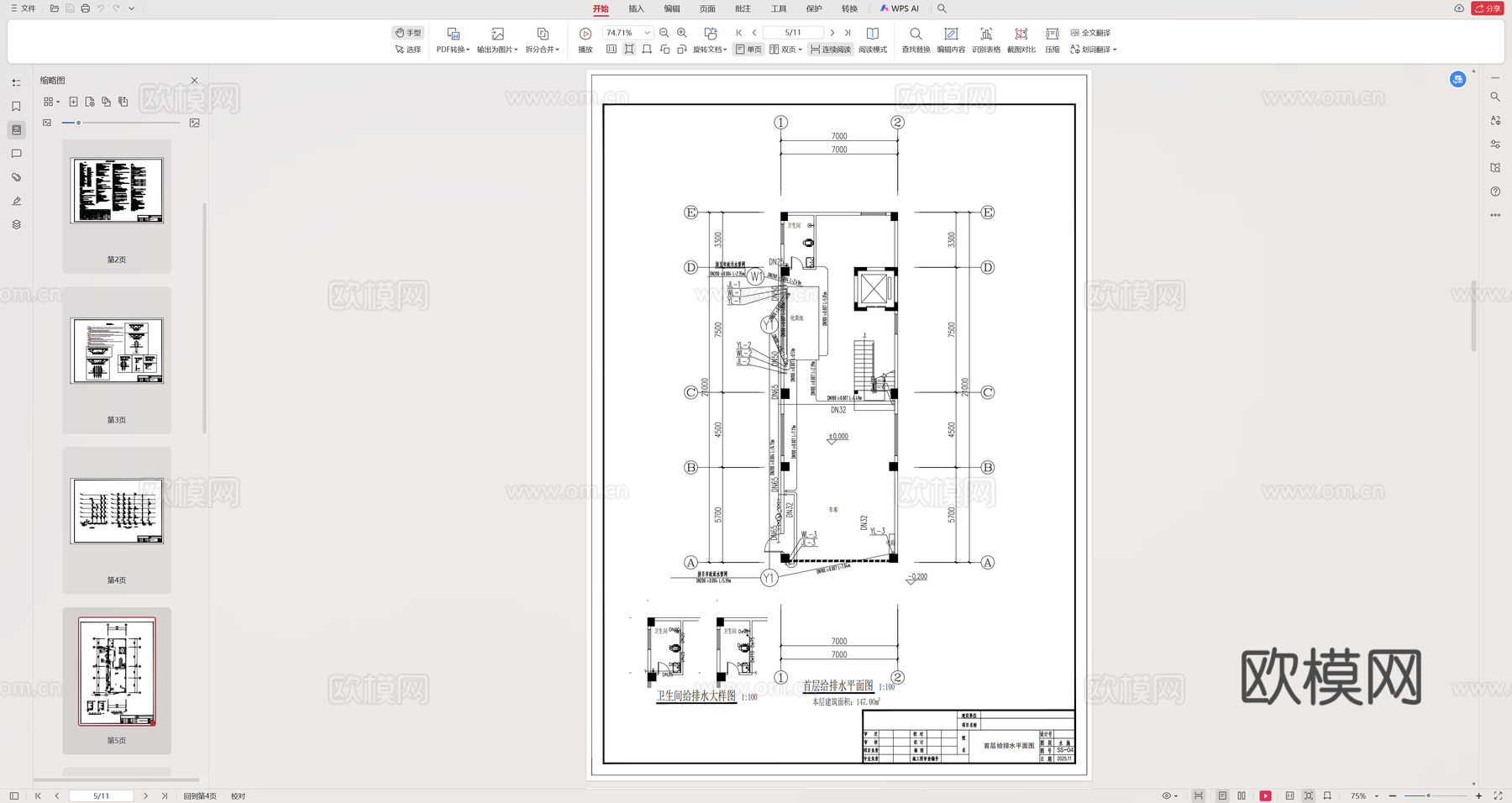Open 编辑内容 edit content tool
Screen dimensions: 1512x803
tap(951, 39)
